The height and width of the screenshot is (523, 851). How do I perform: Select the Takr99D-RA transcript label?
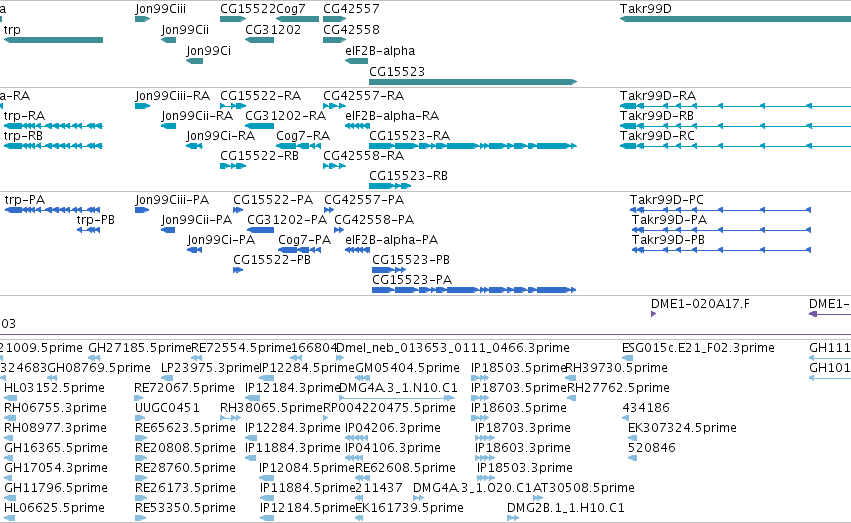[658, 96]
